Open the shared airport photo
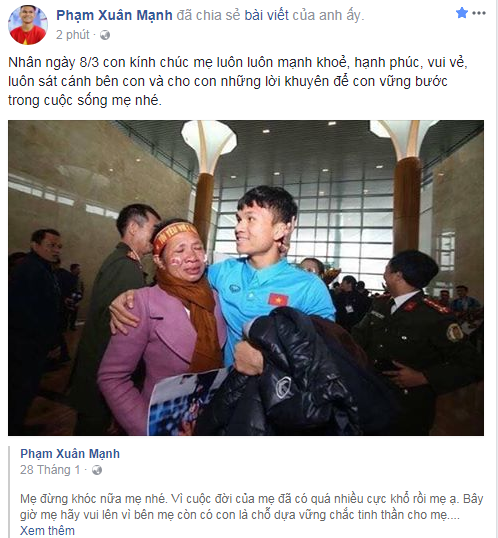Image resolution: width=498 pixels, height=538 pixels. click(246, 278)
